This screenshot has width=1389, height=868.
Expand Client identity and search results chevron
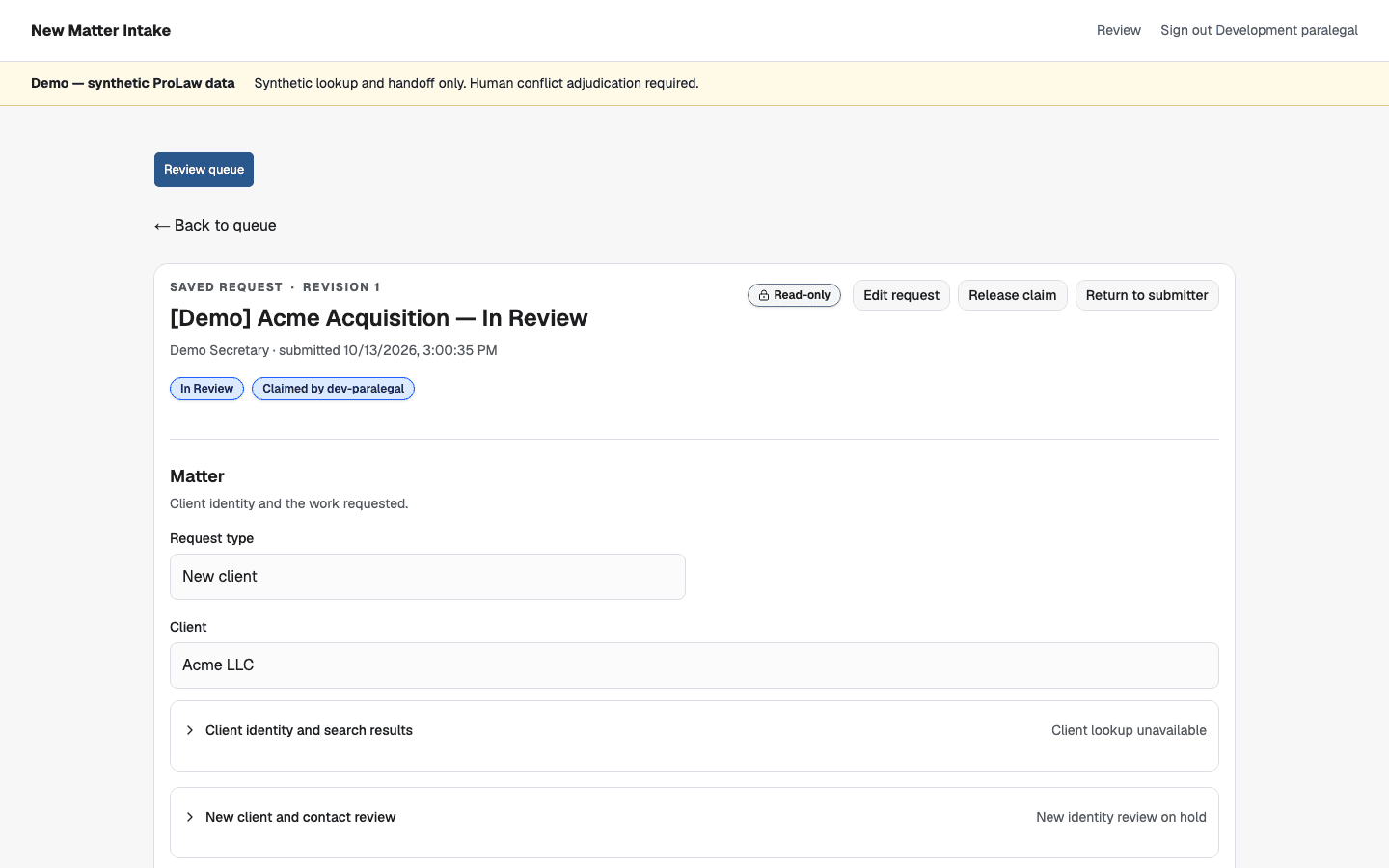pos(190,730)
